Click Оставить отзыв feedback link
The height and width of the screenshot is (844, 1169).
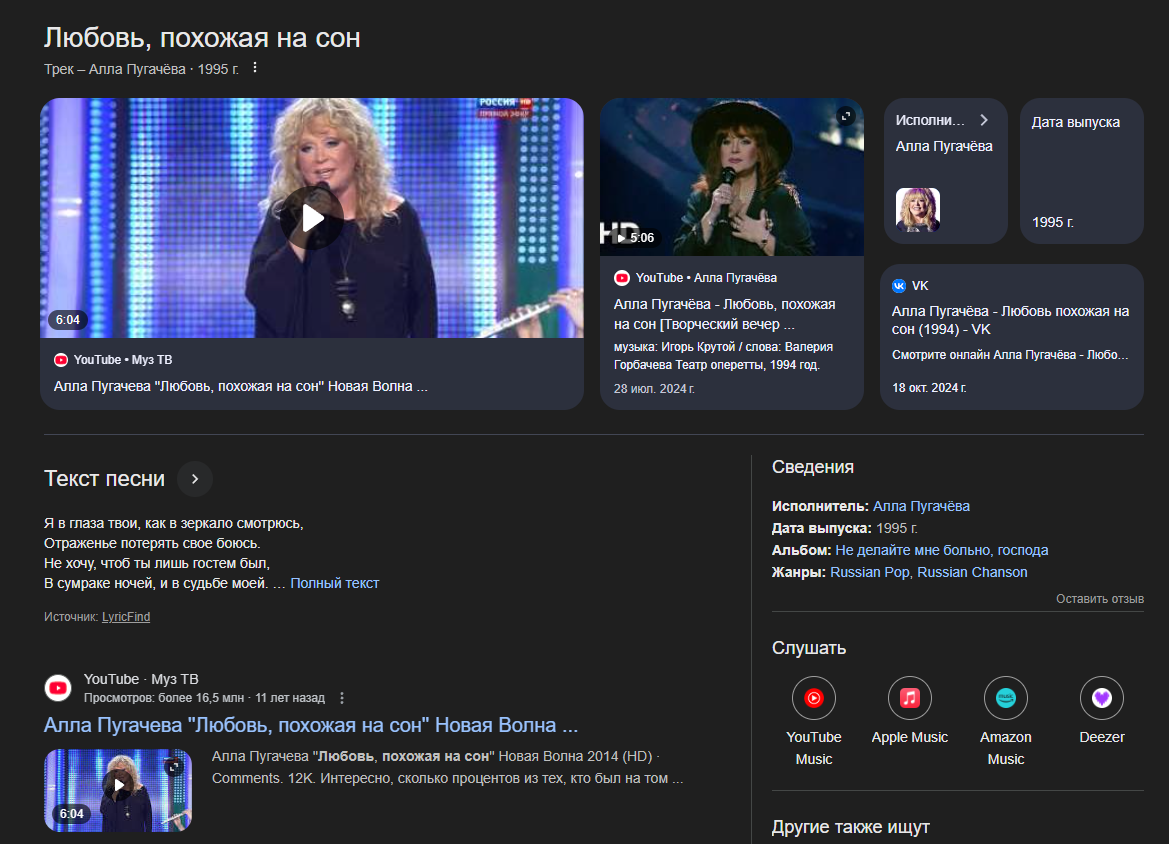(x=1099, y=599)
